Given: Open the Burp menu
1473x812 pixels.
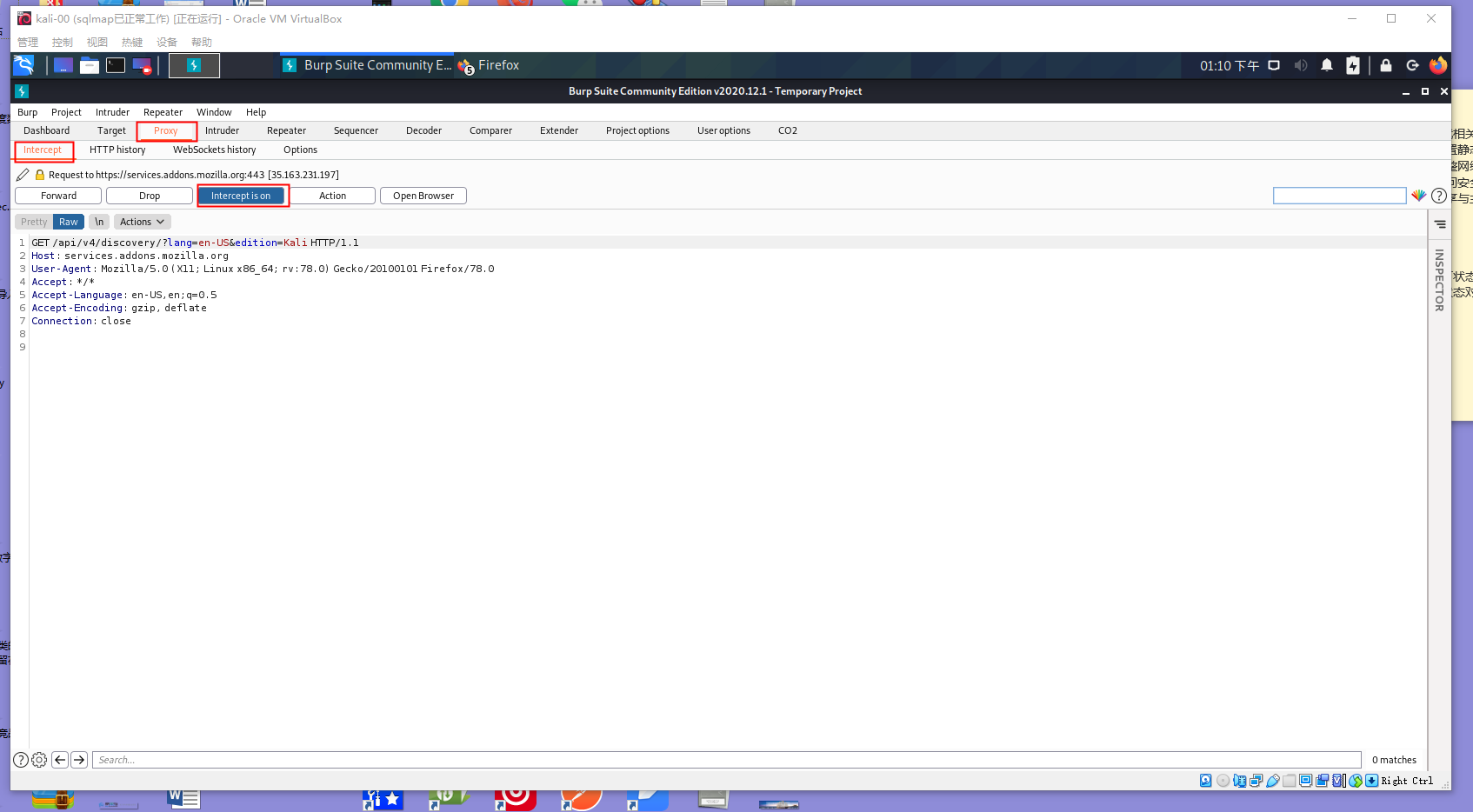Looking at the screenshot, I should pyautogui.click(x=28, y=112).
